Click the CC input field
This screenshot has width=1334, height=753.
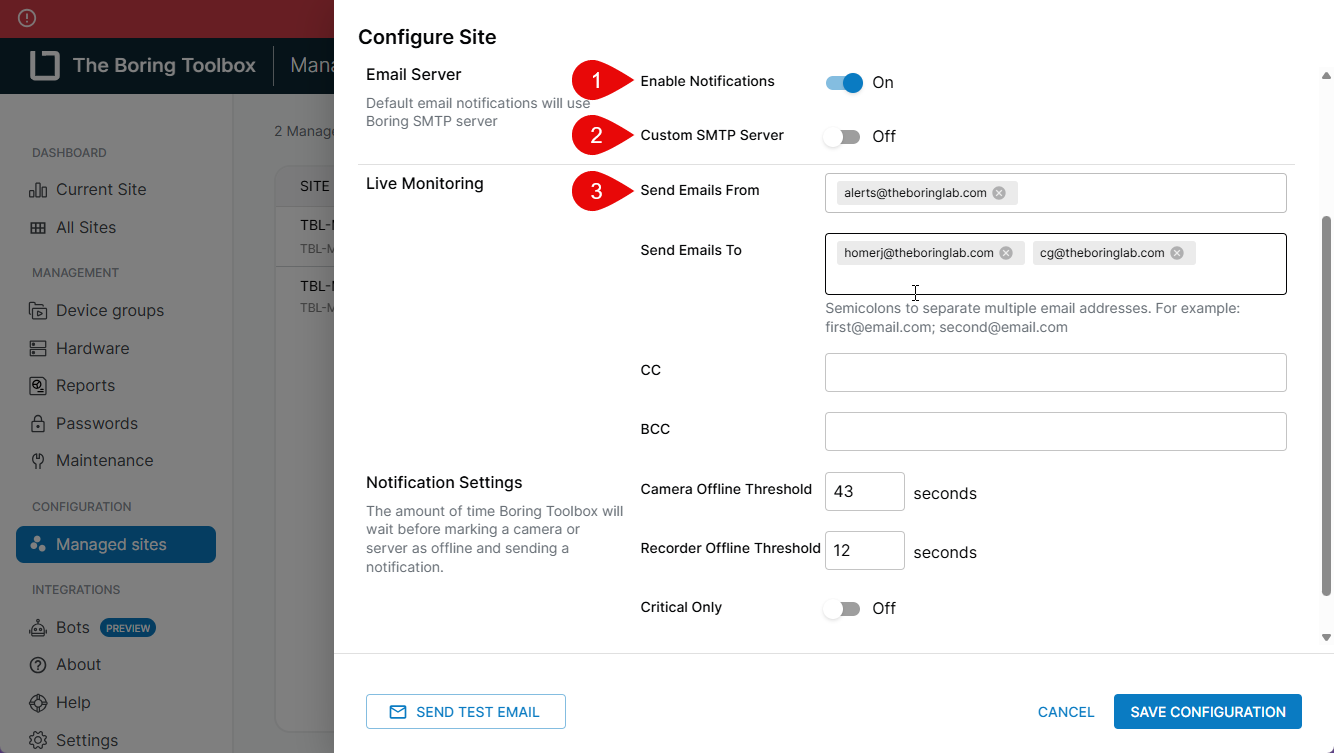tap(1055, 372)
